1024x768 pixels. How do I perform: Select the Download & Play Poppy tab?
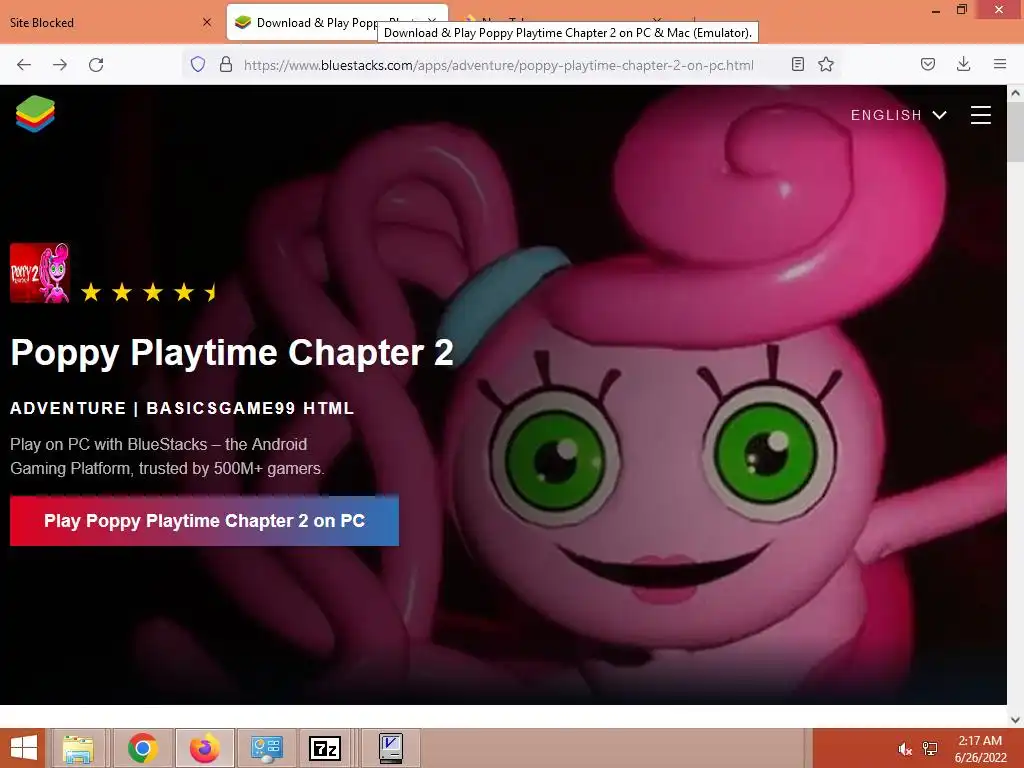pos(337,22)
